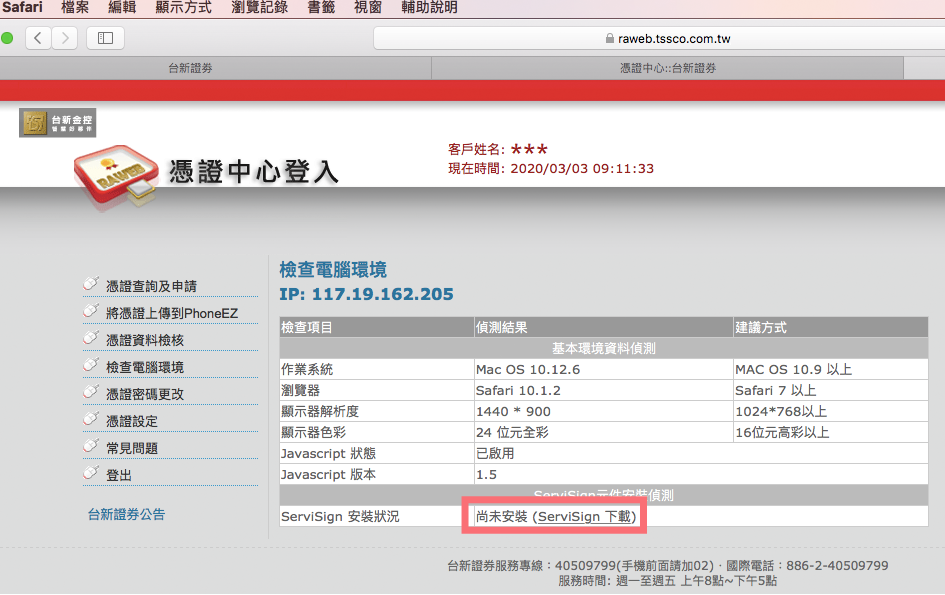Click the lock icon in address bar
The width and height of the screenshot is (945, 595).
pyautogui.click(x=610, y=39)
